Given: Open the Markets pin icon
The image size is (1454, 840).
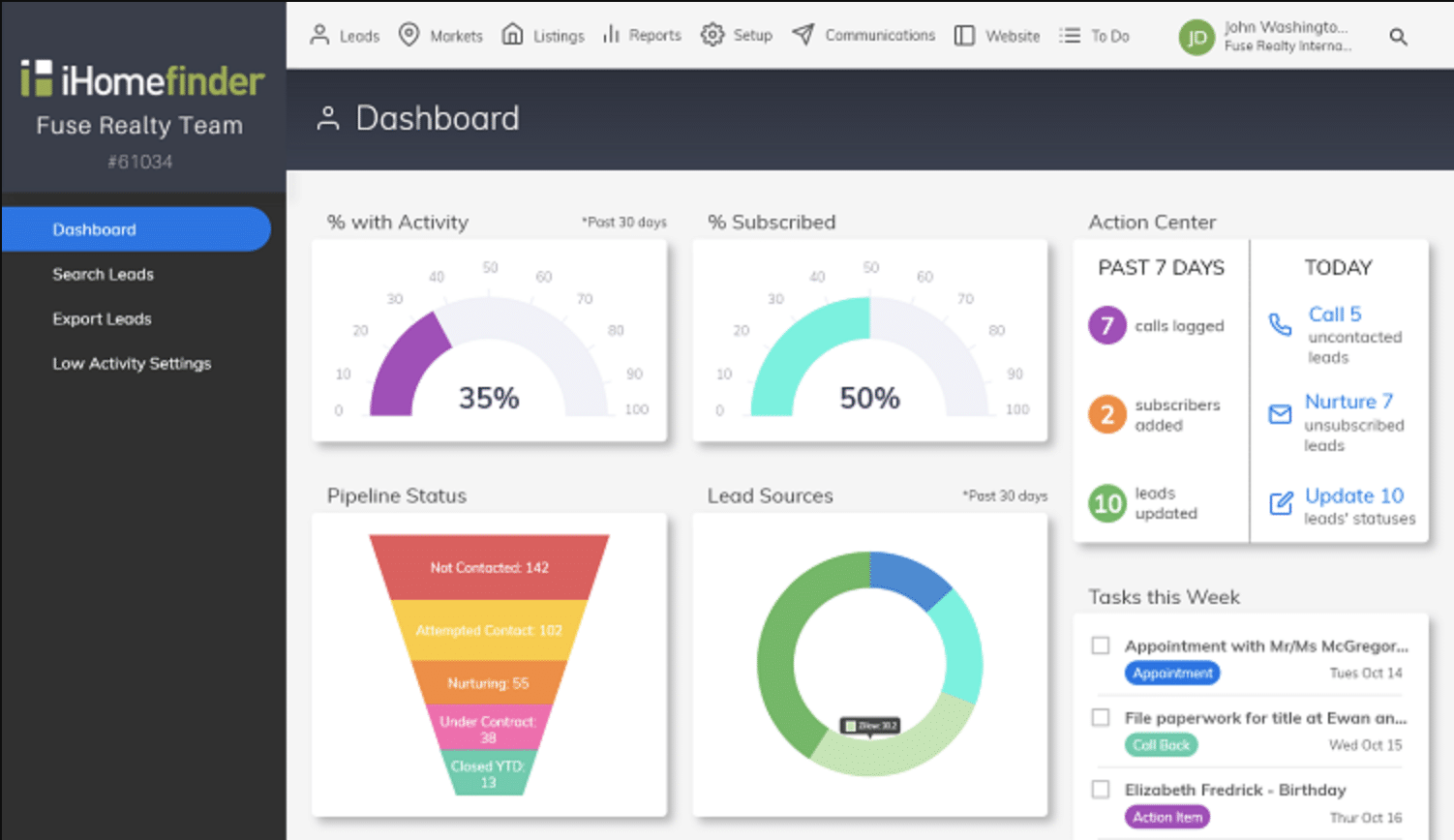Looking at the screenshot, I should (409, 35).
